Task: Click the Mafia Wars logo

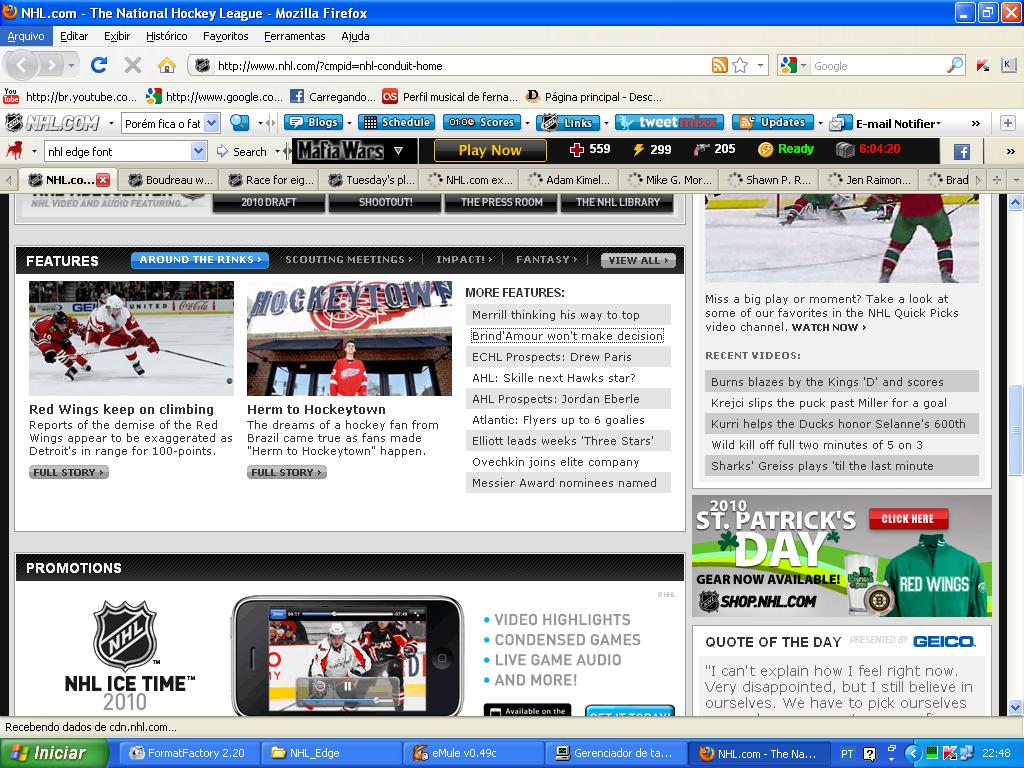Action: click(340, 151)
